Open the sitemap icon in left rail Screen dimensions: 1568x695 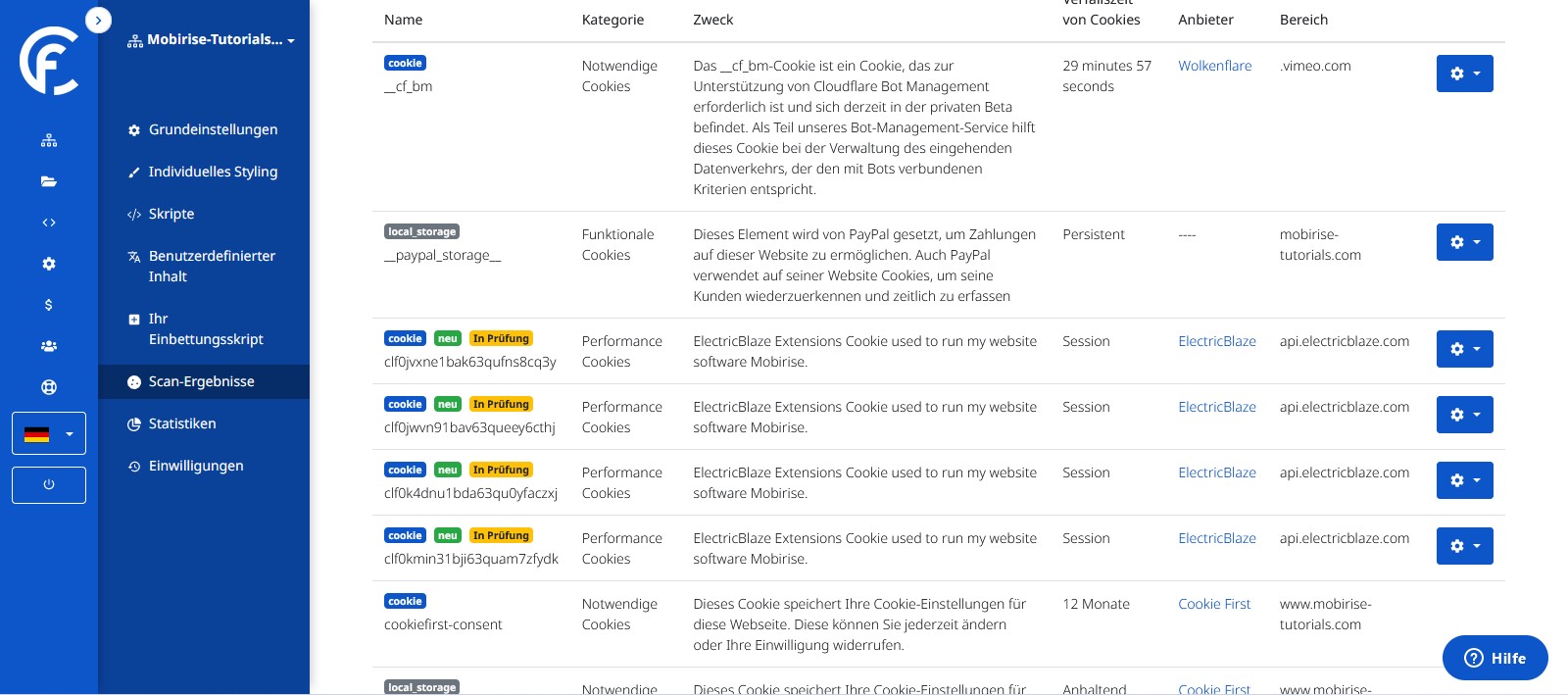(49, 140)
